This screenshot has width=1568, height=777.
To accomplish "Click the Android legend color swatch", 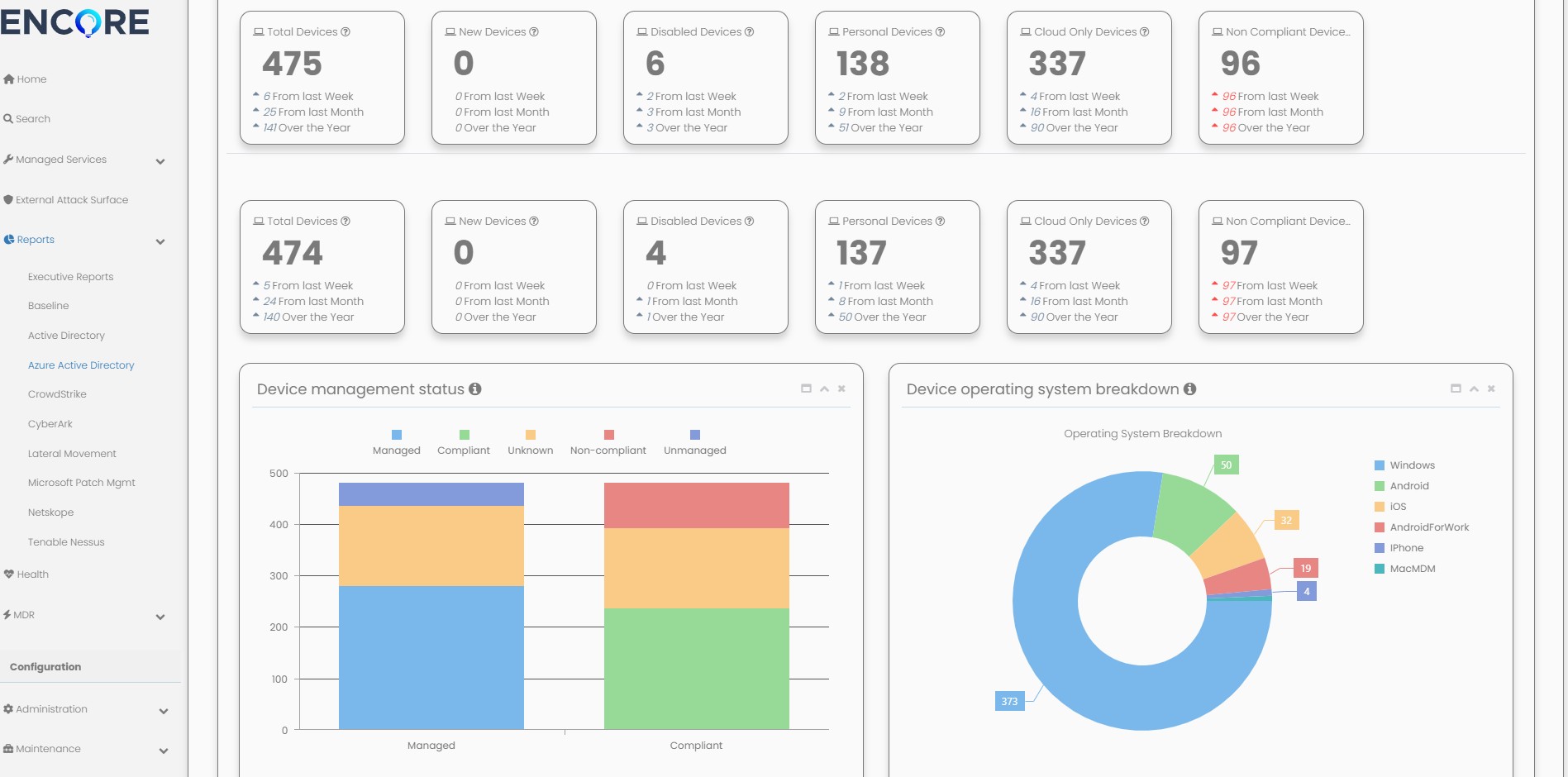I will pyautogui.click(x=1380, y=486).
